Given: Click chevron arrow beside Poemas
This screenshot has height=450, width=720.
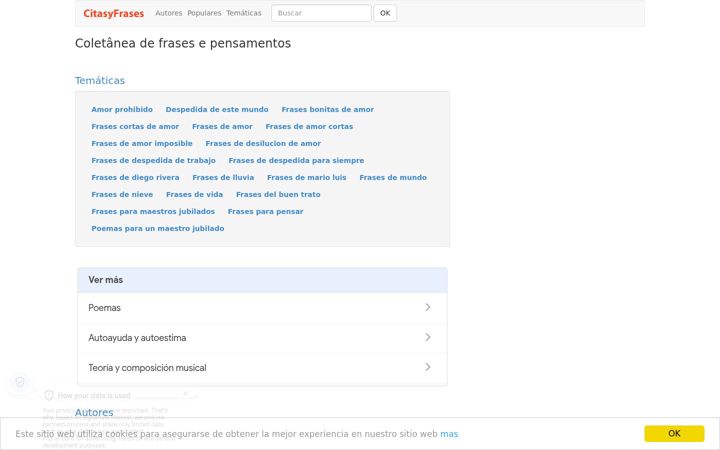Looking at the screenshot, I should click(428, 307).
